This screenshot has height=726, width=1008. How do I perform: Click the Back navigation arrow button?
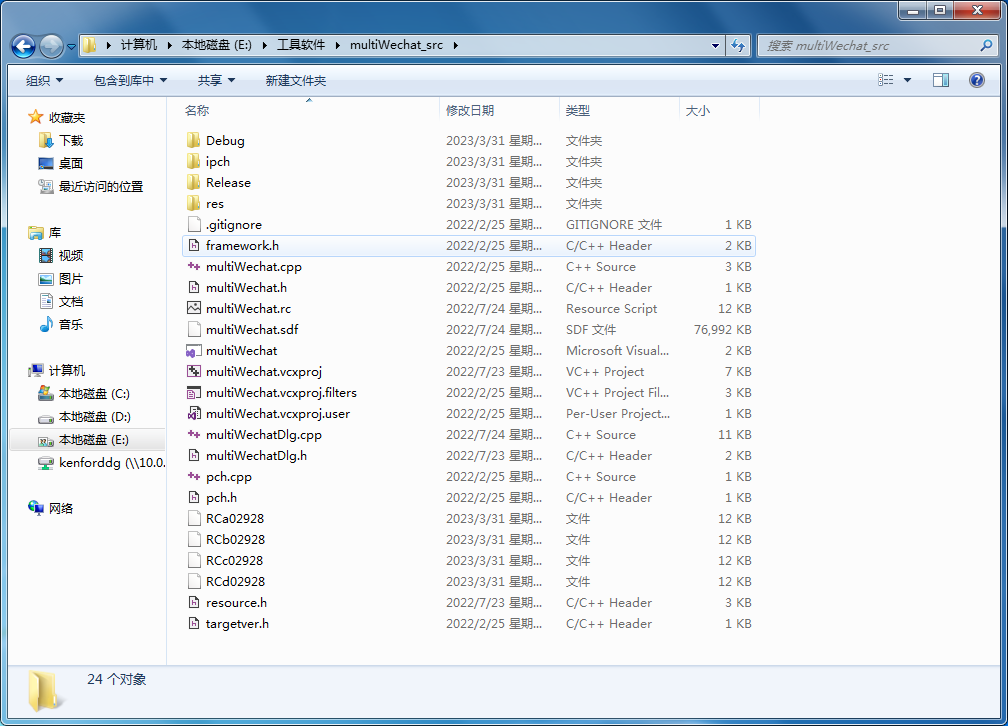coord(23,46)
